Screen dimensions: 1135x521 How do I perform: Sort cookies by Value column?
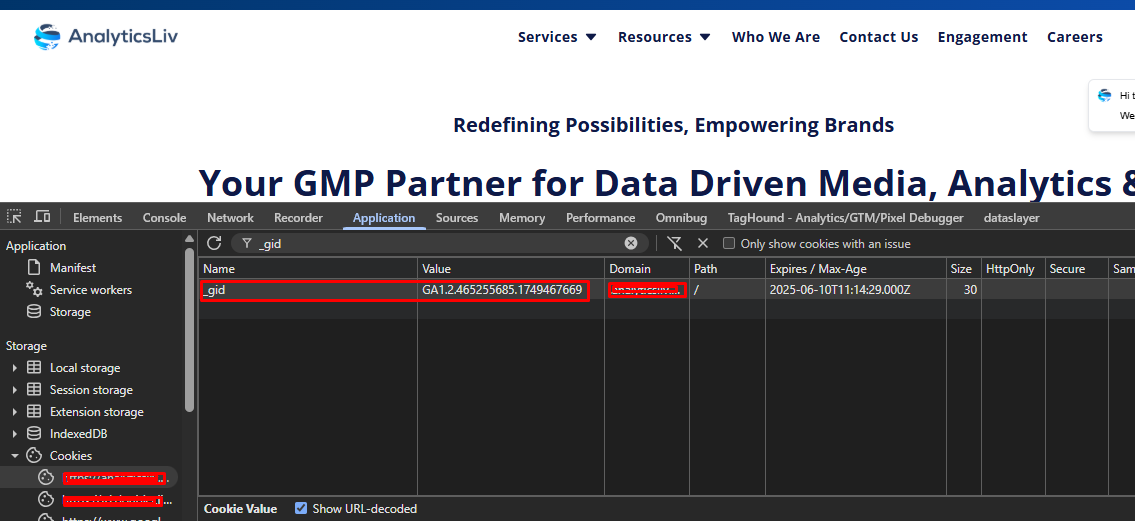[511, 268]
